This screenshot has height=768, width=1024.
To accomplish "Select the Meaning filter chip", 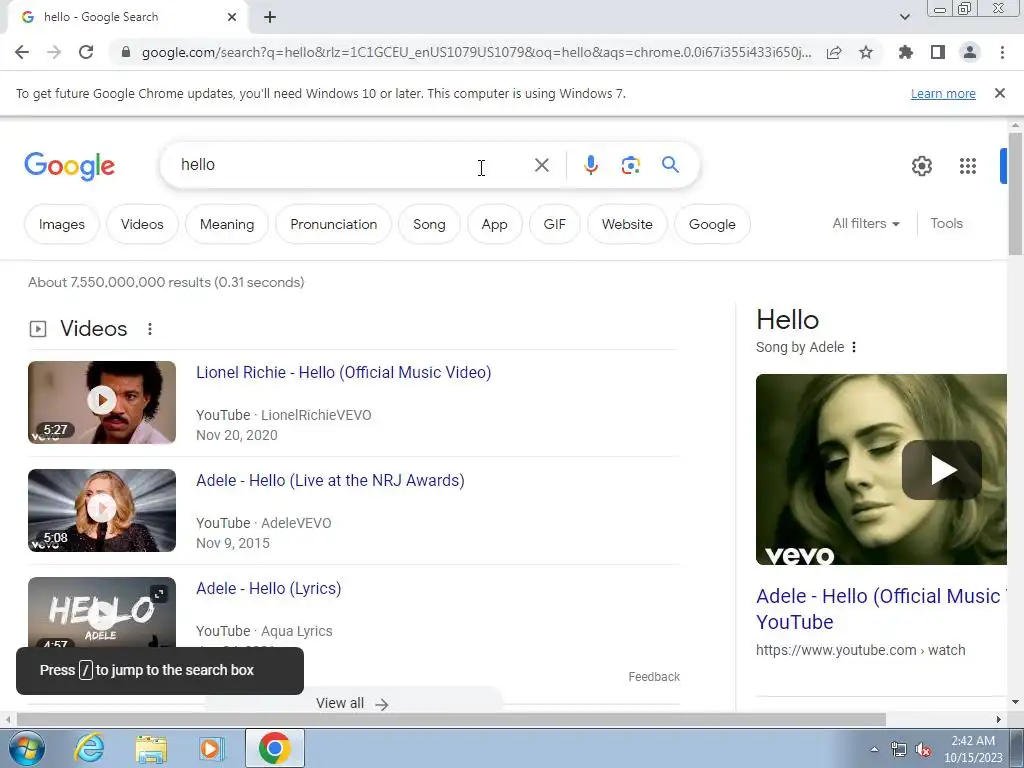I will [x=227, y=224].
